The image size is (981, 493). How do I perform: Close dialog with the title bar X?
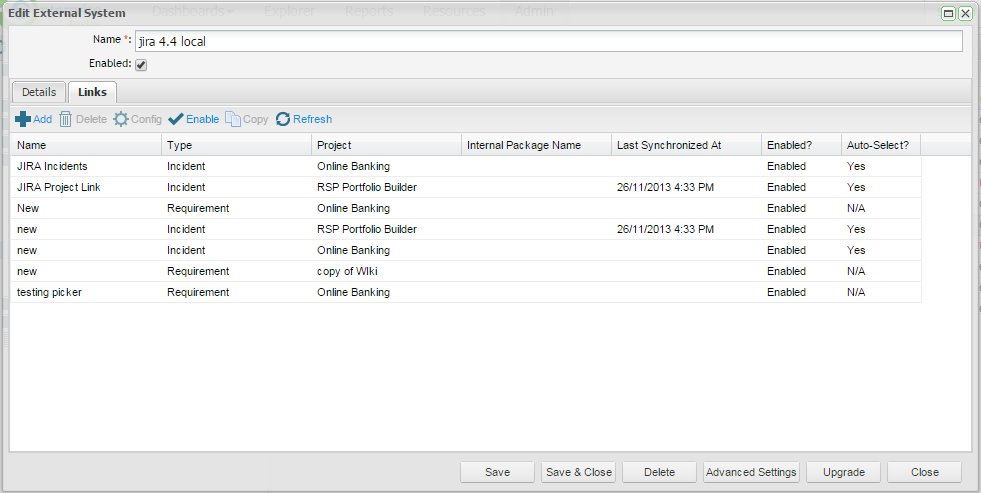pyautogui.click(x=965, y=13)
